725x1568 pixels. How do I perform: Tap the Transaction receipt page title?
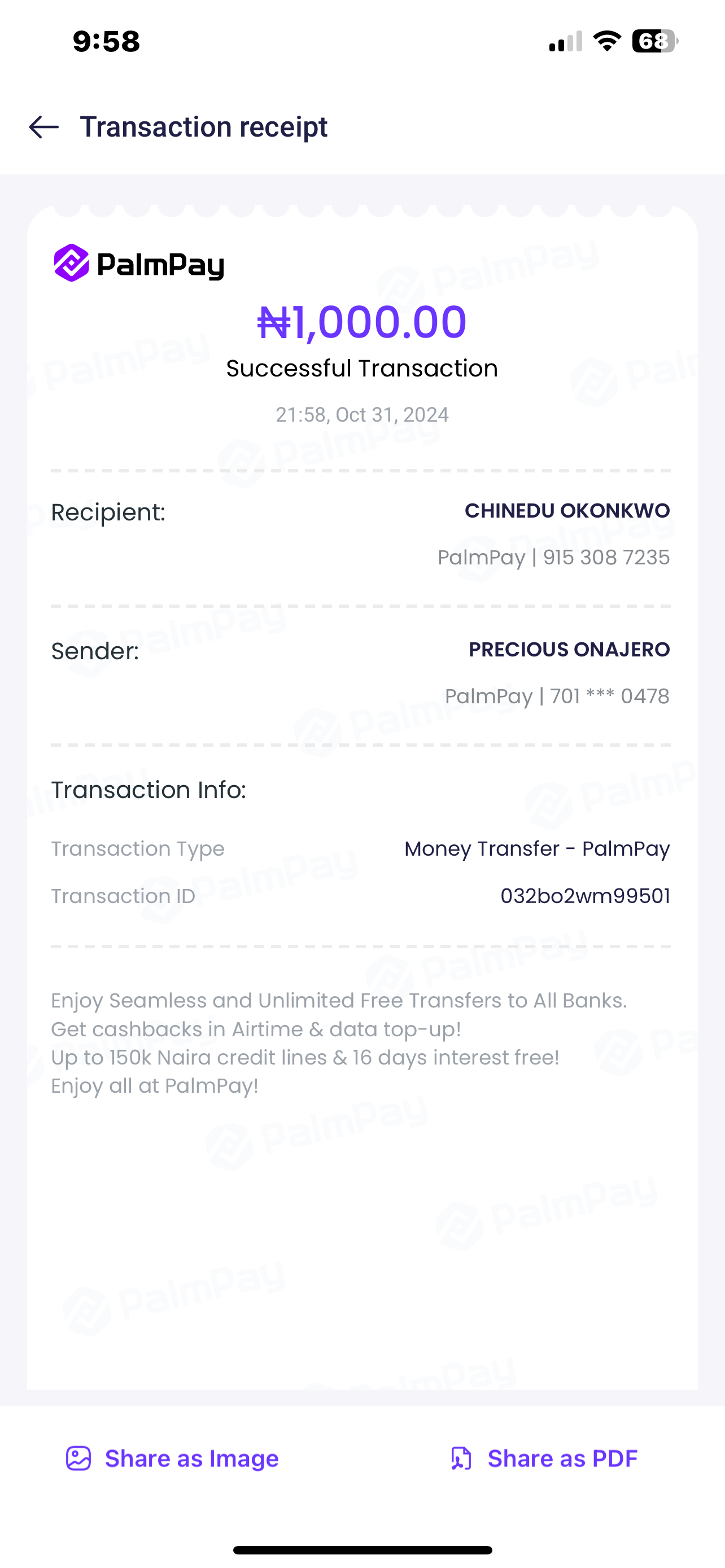click(x=204, y=127)
